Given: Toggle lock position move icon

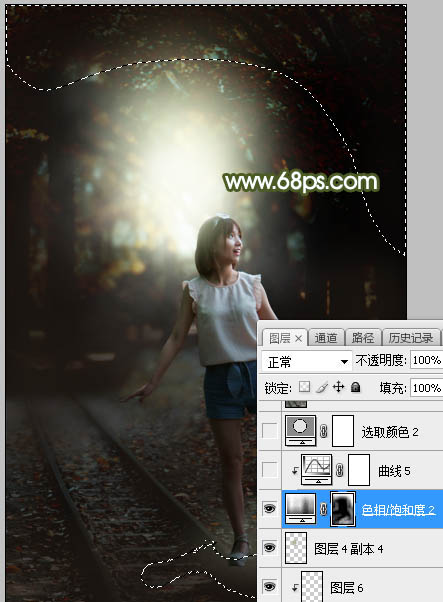Looking at the screenshot, I should click(x=338, y=387).
